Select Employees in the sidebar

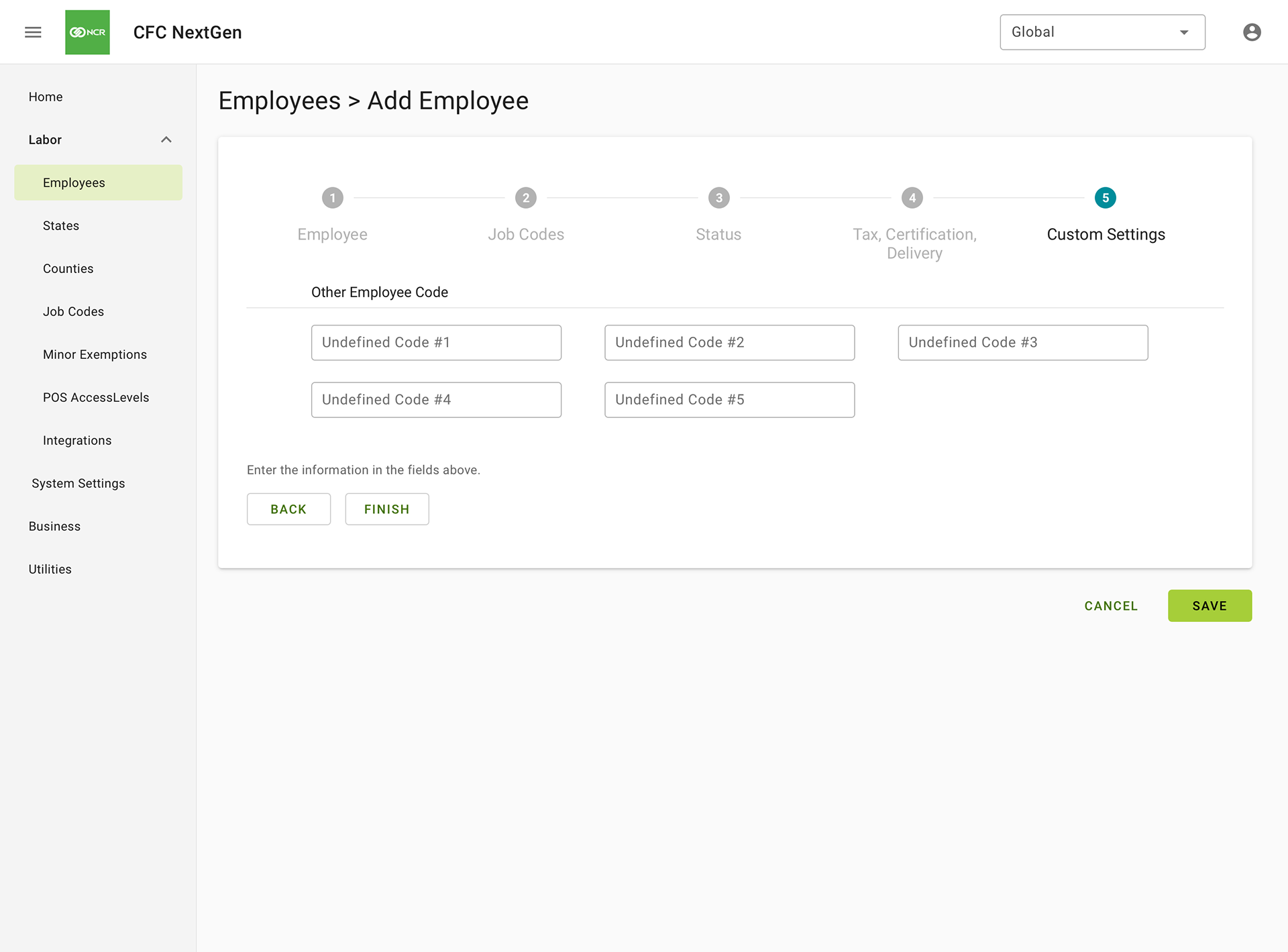98,182
